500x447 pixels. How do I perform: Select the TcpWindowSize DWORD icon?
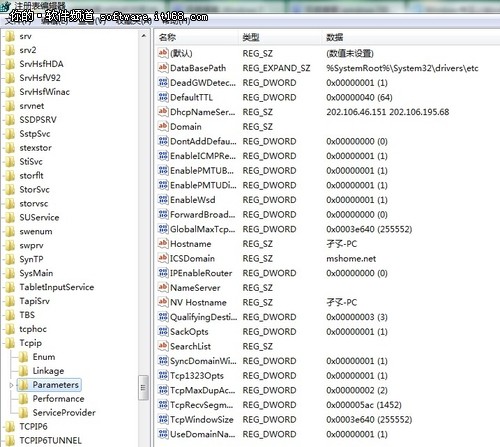[163, 419]
